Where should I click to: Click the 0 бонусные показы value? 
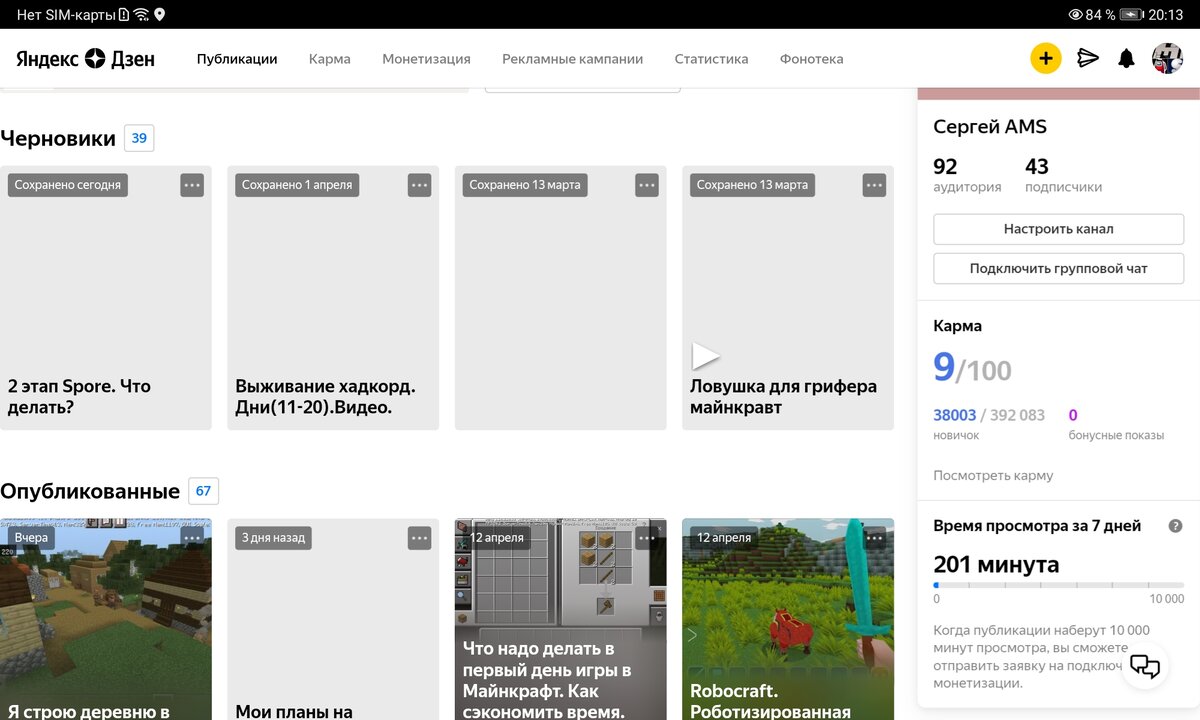tap(1073, 415)
